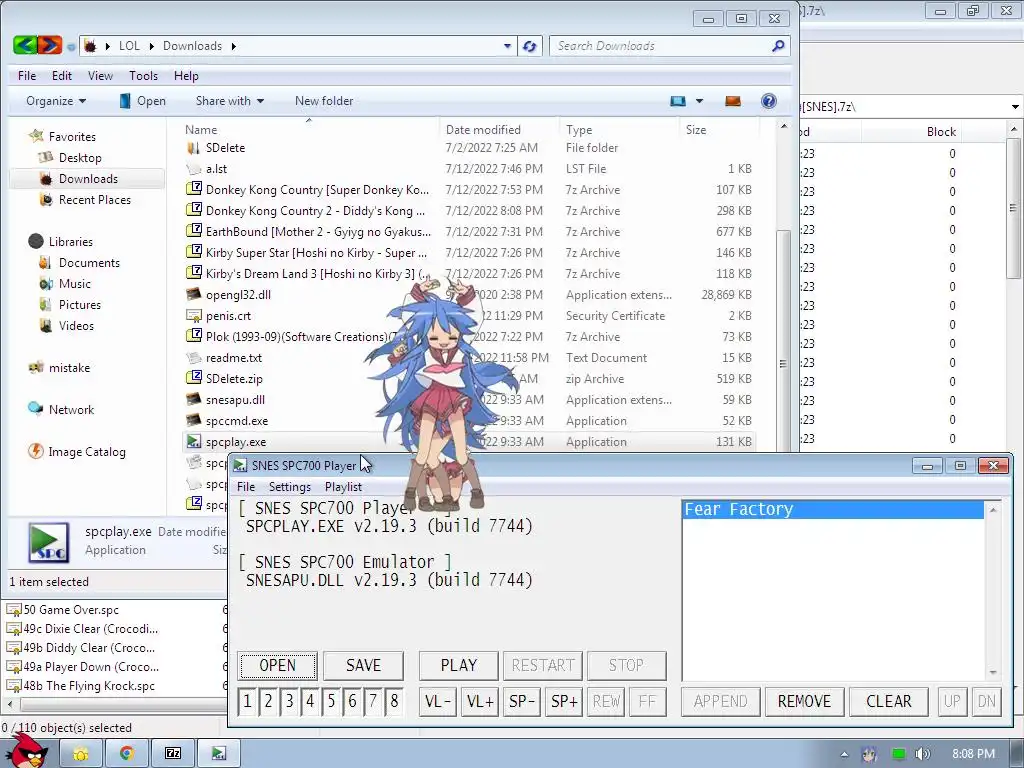Expand the Share with dropdown
This screenshot has width=1024, height=768.
coord(229,101)
